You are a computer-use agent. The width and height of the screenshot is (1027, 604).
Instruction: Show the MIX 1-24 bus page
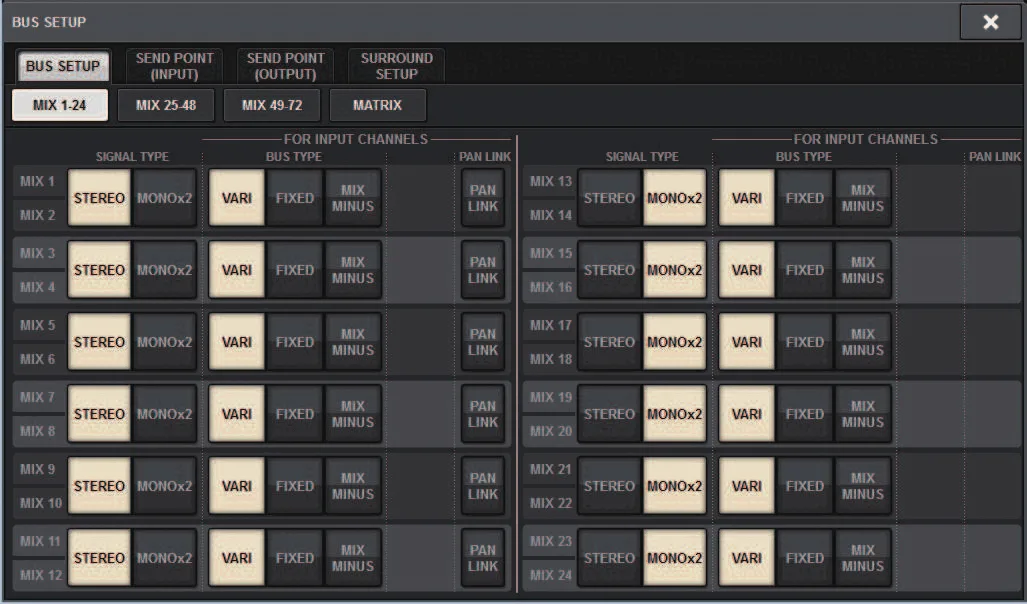point(60,105)
